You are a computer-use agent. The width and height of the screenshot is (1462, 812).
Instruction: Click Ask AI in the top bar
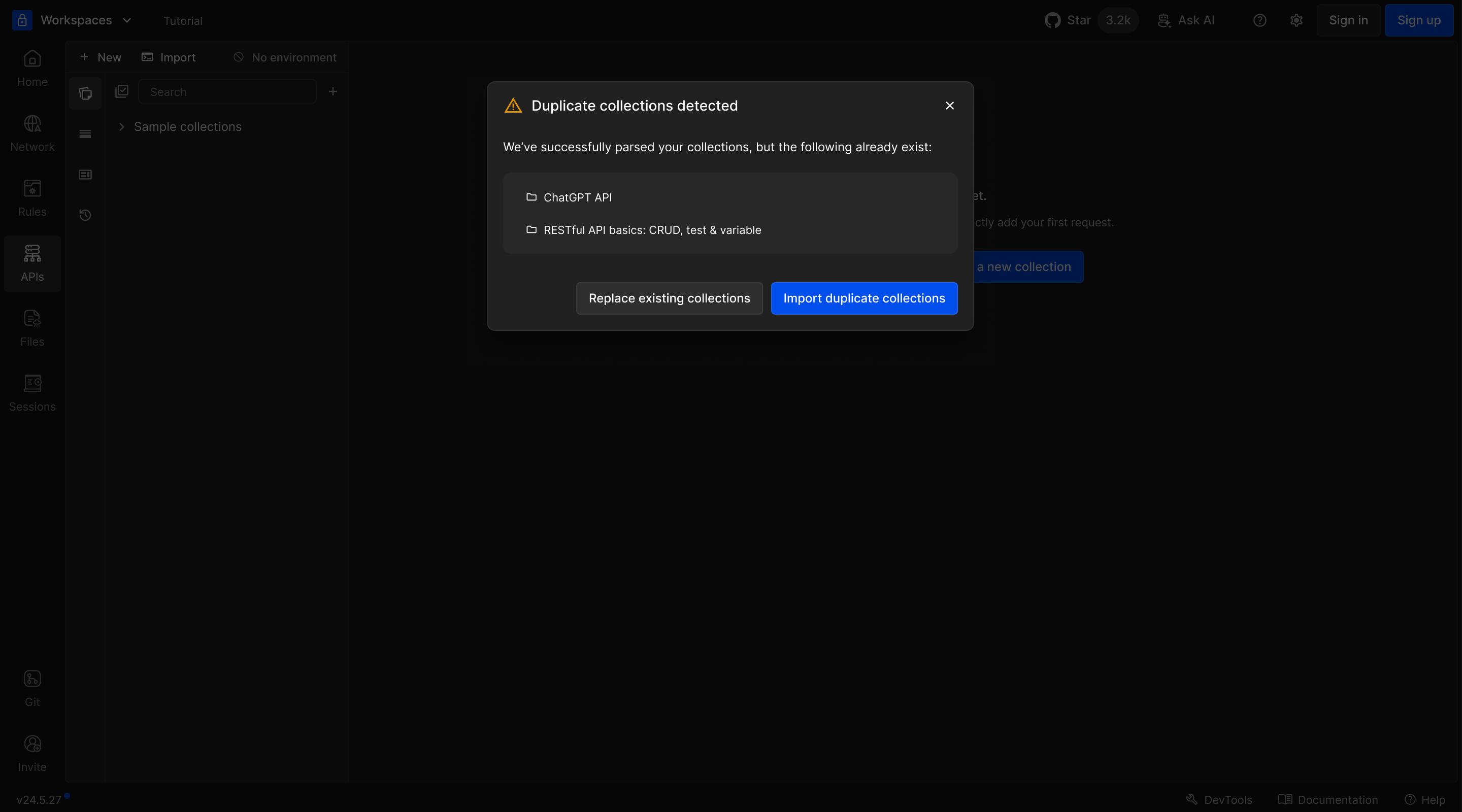click(x=1186, y=20)
